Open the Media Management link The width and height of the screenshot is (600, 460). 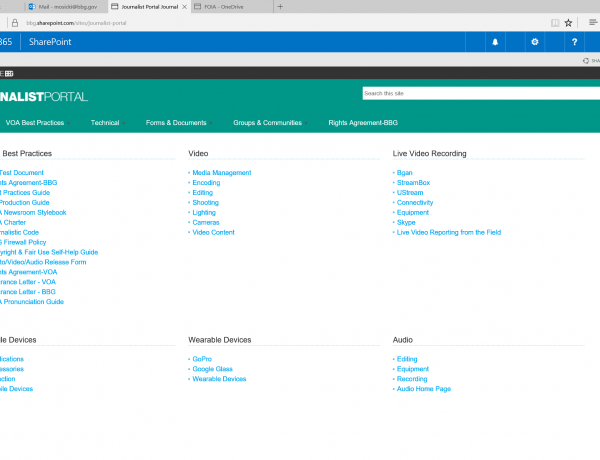pos(222,173)
